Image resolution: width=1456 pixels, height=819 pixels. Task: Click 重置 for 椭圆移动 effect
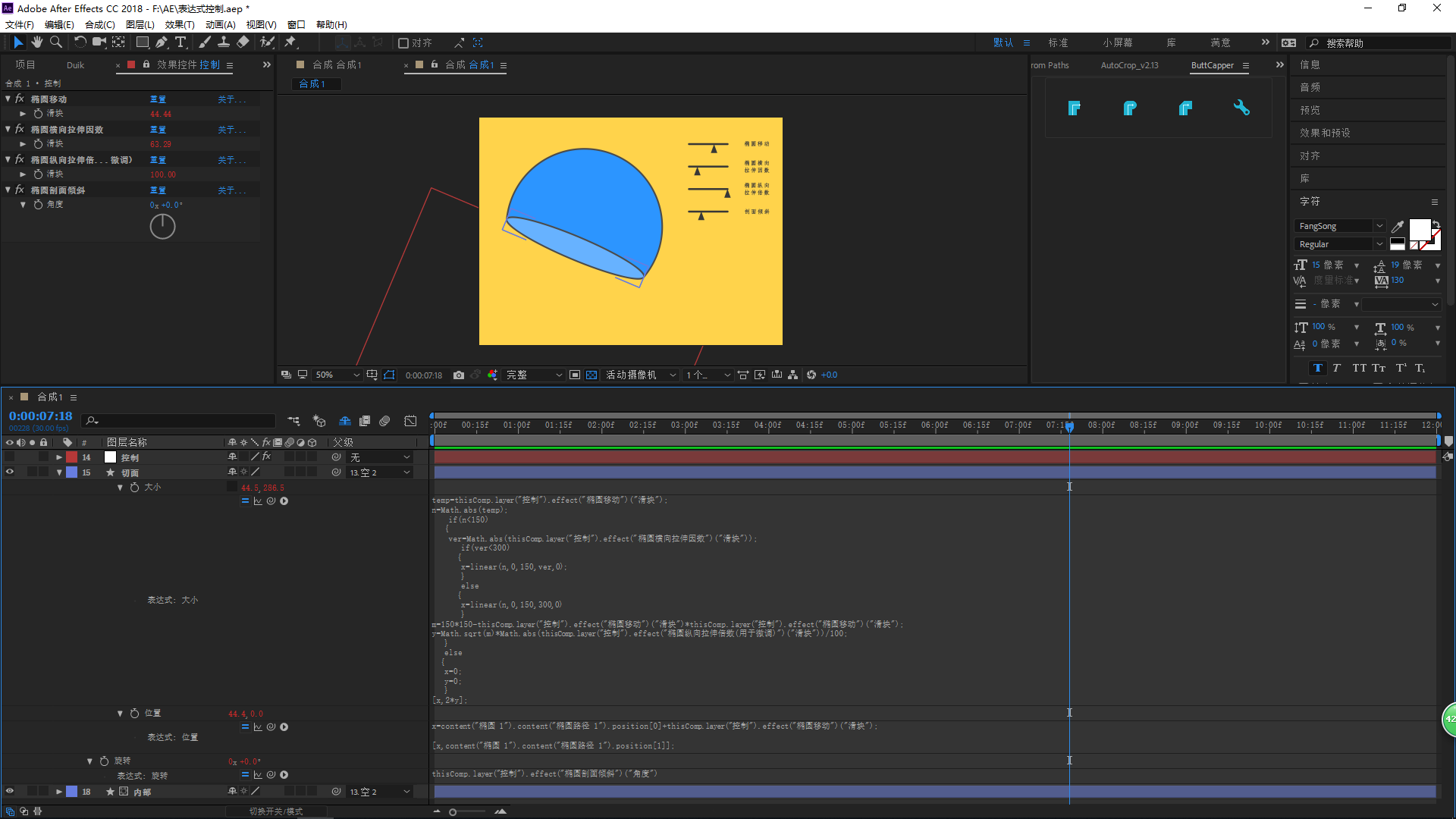click(158, 99)
